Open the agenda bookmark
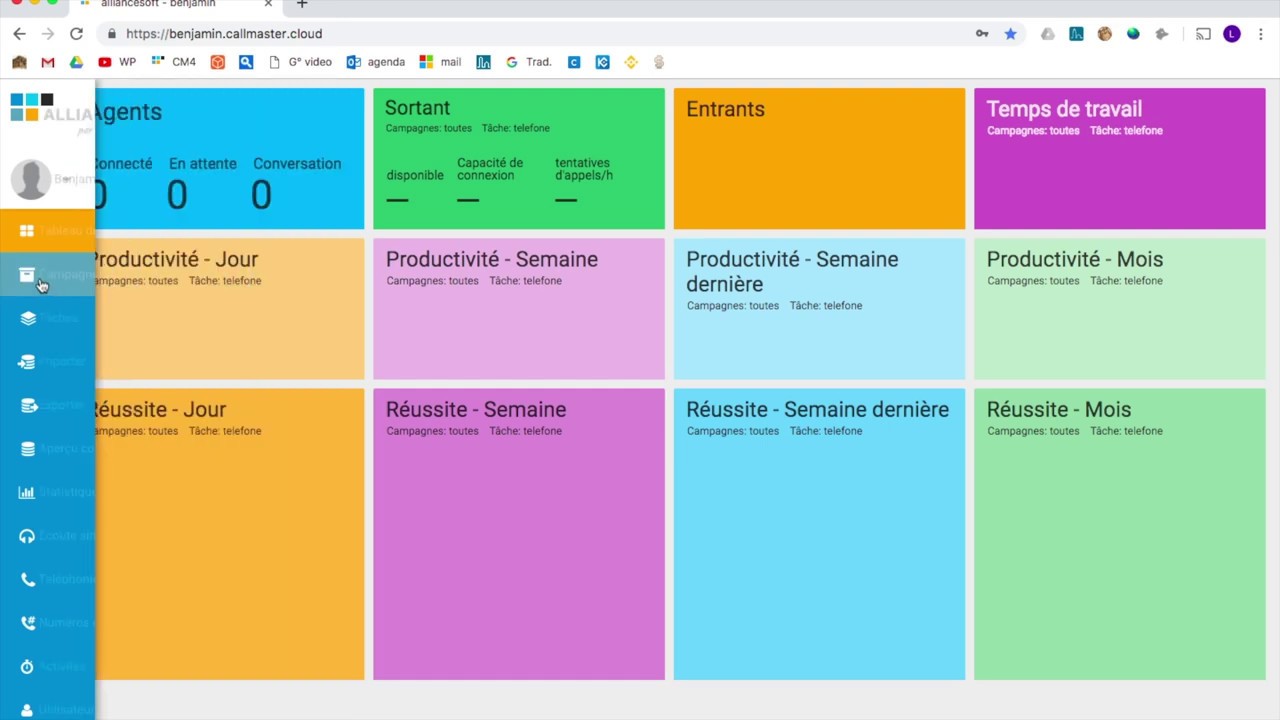The height and width of the screenshot is (720, 1280). [376, 62]
